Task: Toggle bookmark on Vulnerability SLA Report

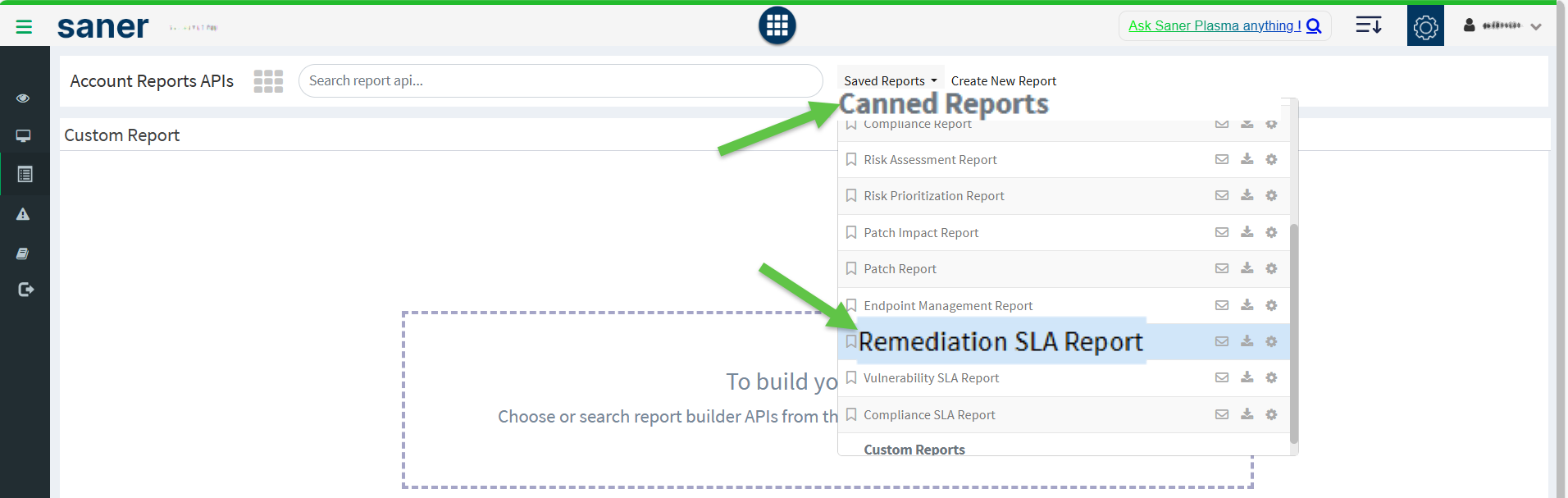Action: tap(851, 378)
